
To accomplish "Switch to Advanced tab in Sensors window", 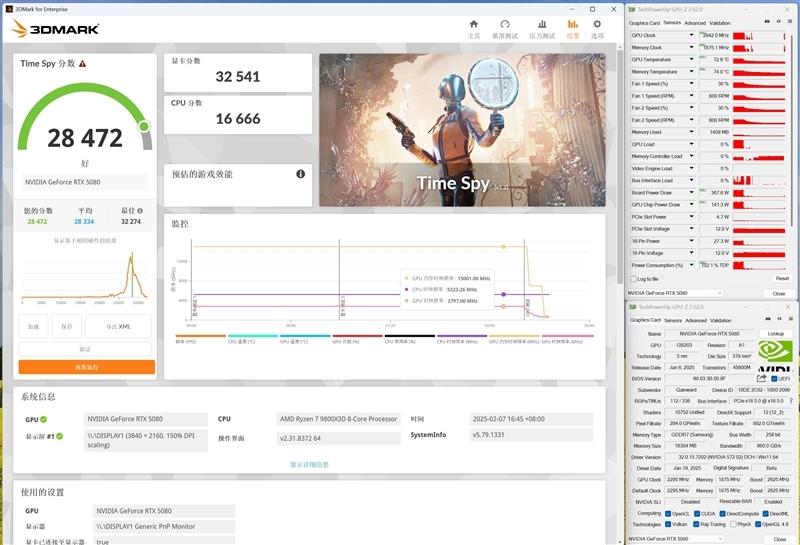I will point(695,23).
